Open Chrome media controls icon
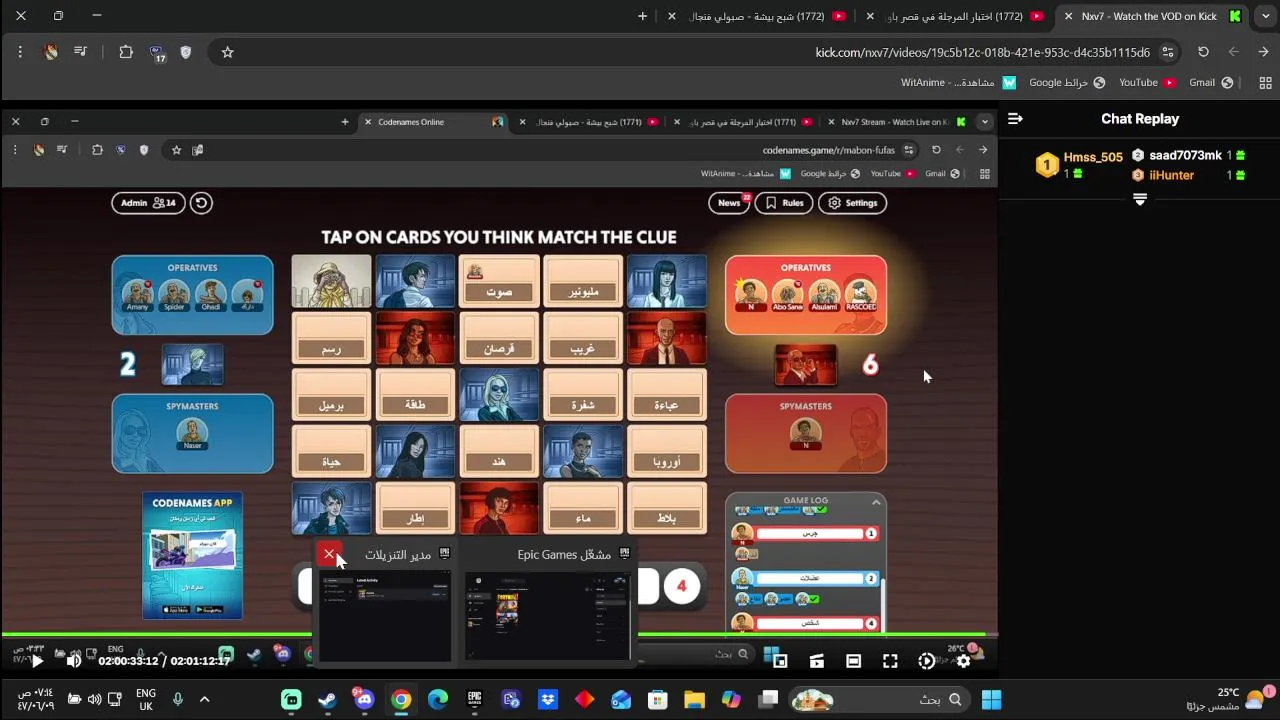The width and height of the screenshot is (1280, 720). point(80,52)
